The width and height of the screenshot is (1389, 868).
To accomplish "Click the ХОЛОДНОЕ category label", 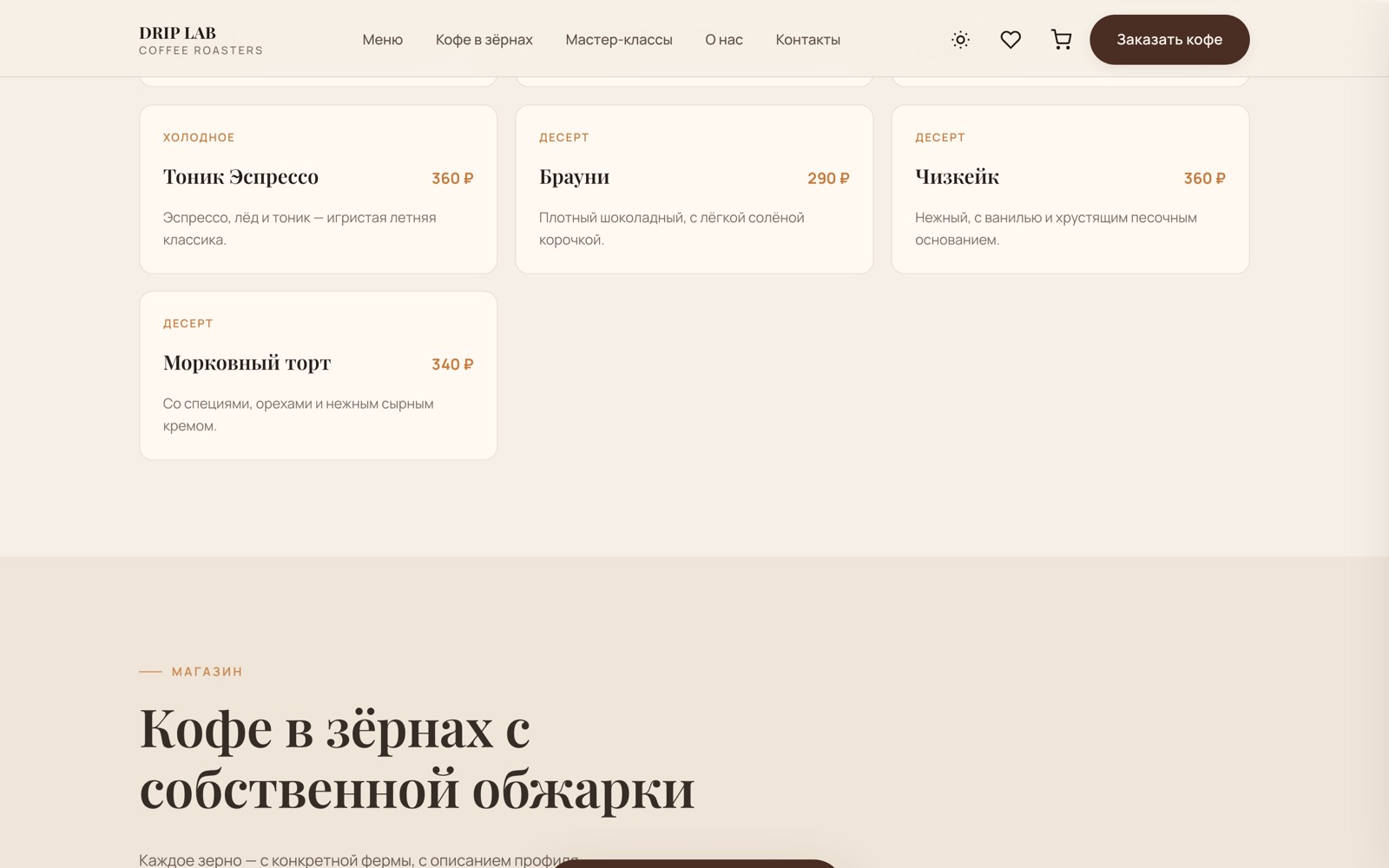I will click(199, 137).
